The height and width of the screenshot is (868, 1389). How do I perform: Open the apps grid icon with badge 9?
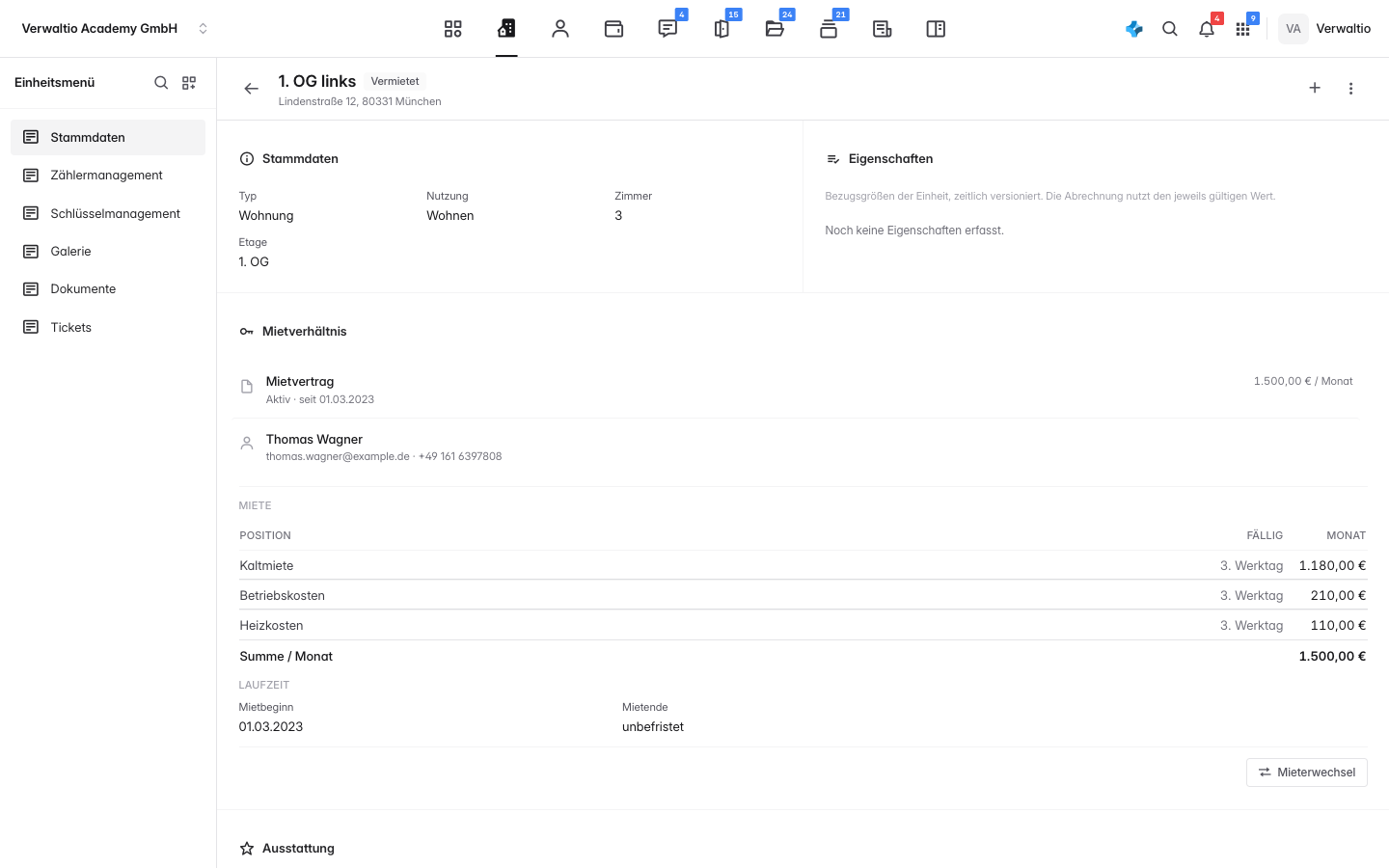click(1242, 29)
